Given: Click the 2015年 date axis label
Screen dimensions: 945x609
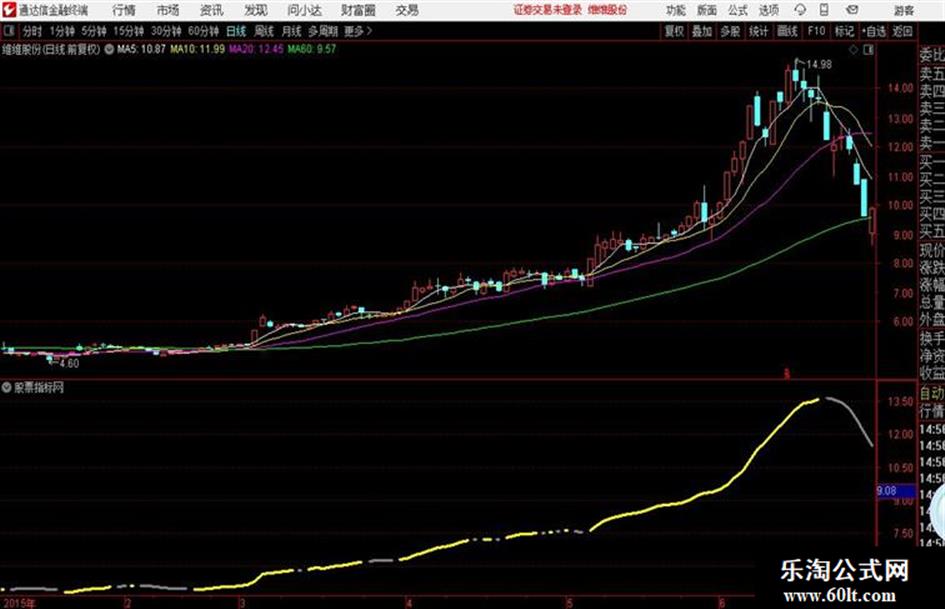Looking at the screenshot, I should coord(19,603).
